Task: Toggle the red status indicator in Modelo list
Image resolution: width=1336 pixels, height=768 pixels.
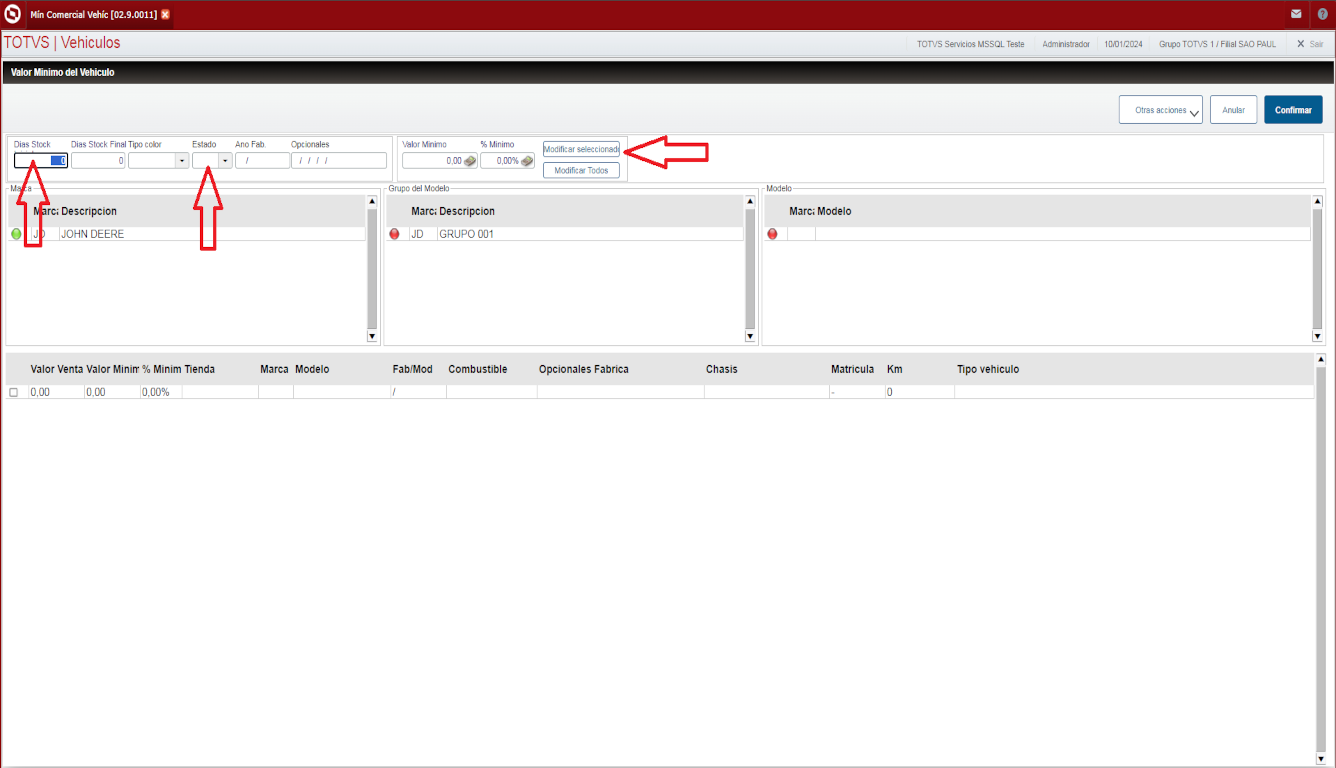Action: pos(772,234)
